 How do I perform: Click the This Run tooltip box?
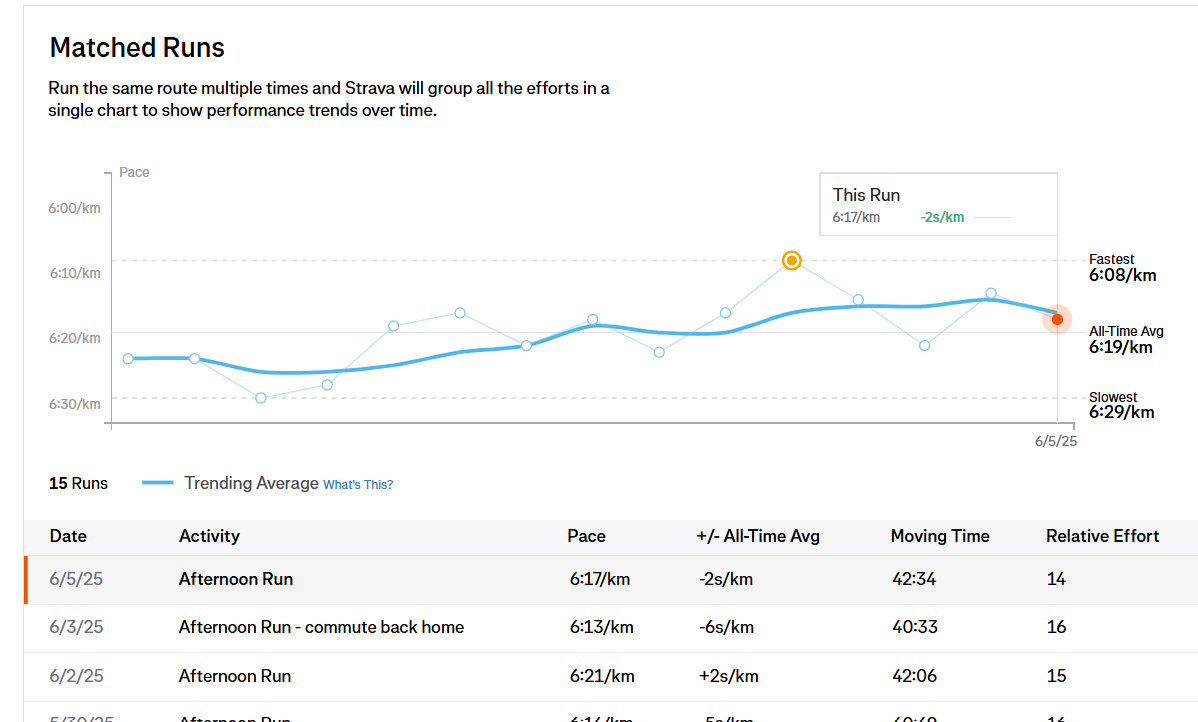(x=938, y=204)
